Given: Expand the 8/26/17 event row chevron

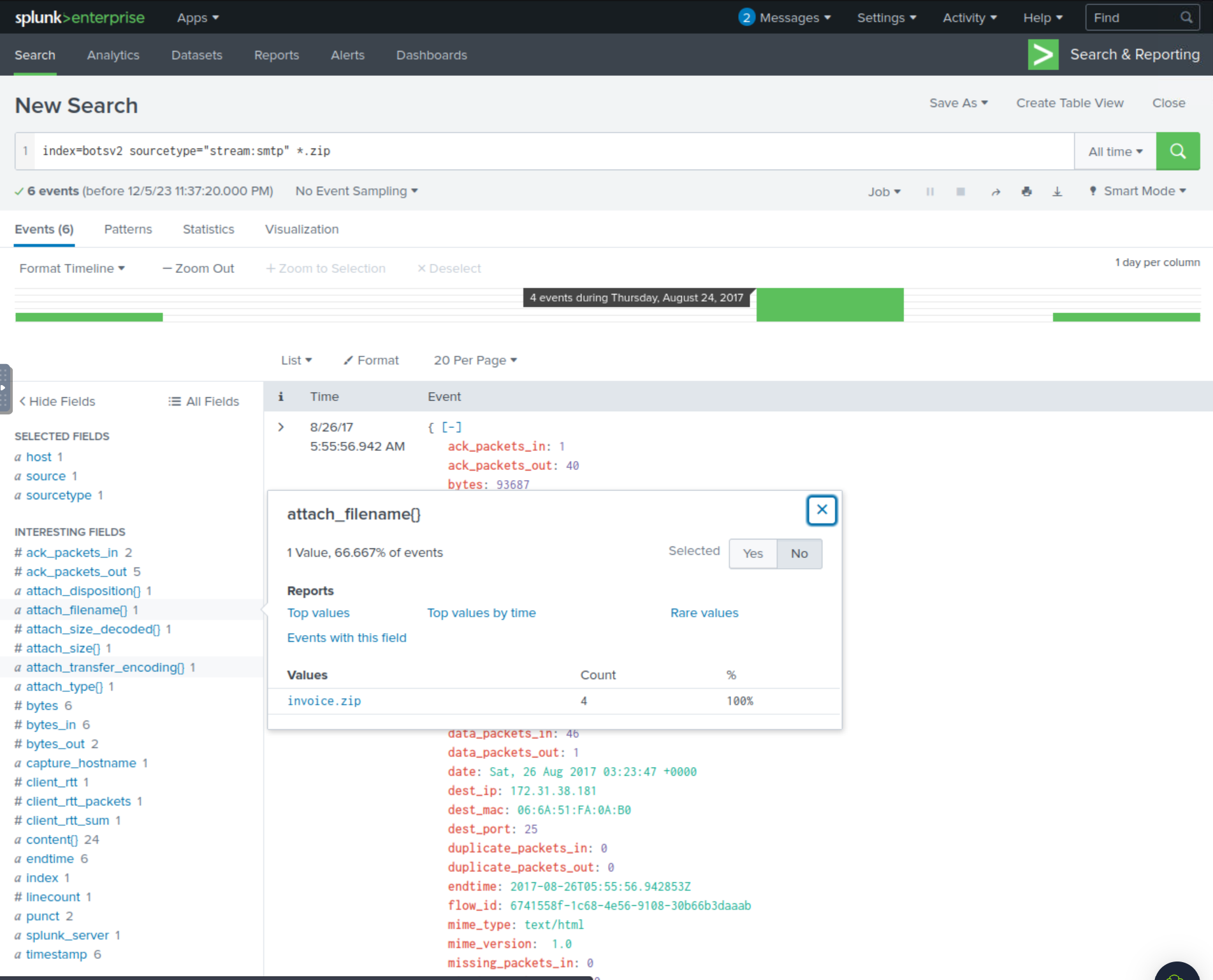Looking at the screenshot, I should 281,427.
